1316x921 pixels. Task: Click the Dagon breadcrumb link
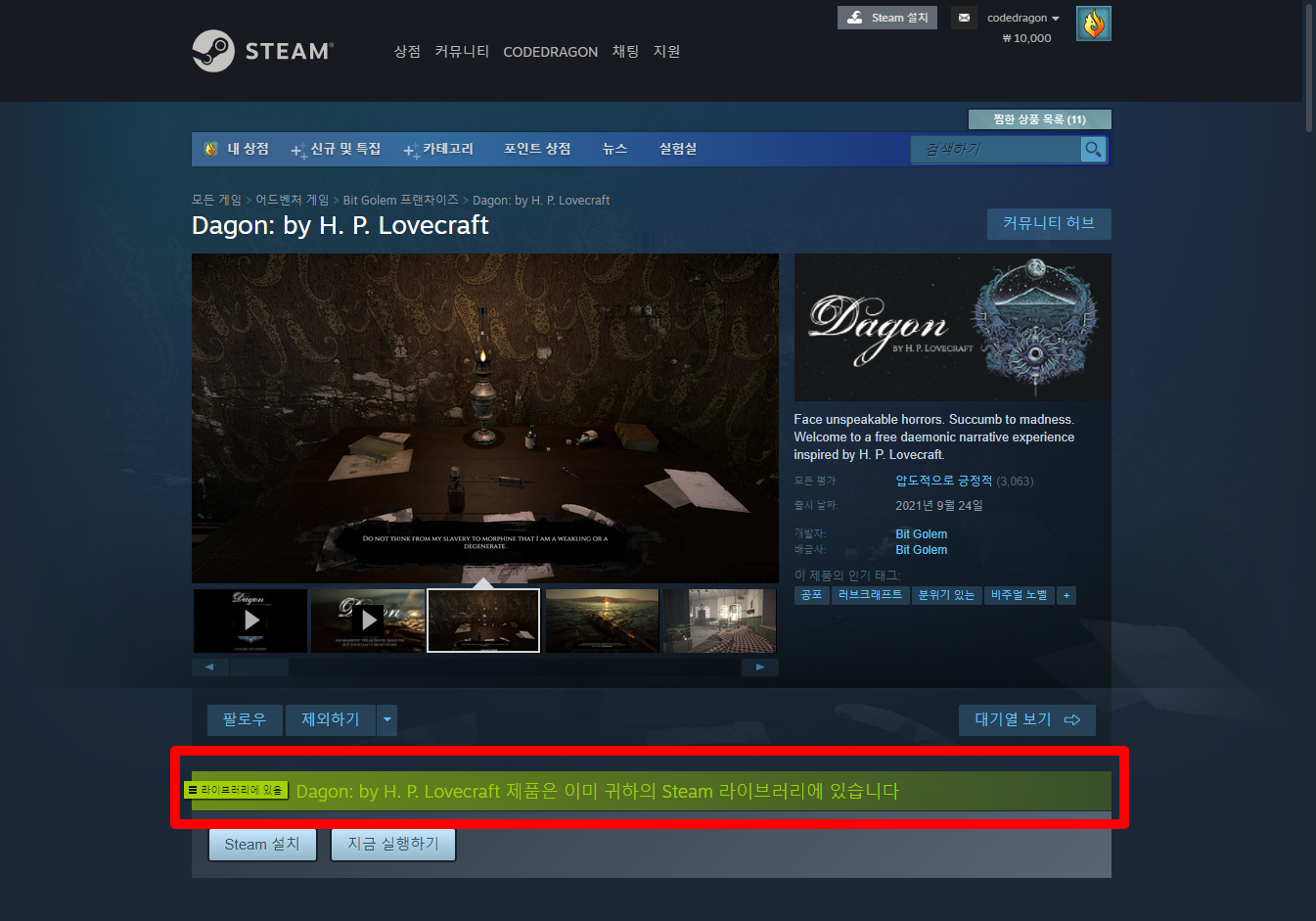(x=541, y=200)
